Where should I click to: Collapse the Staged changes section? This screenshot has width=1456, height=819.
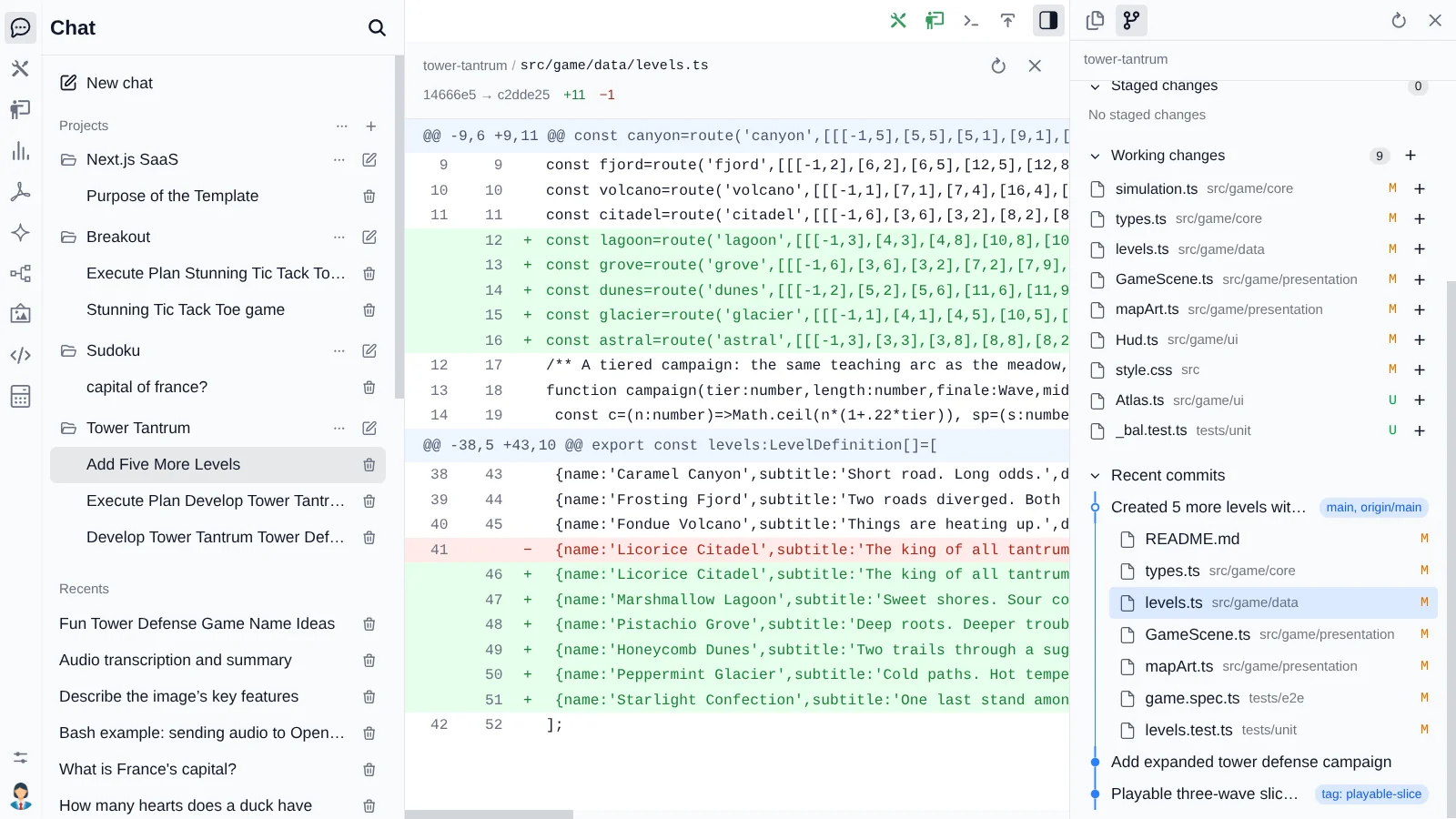click(1096, 86)
